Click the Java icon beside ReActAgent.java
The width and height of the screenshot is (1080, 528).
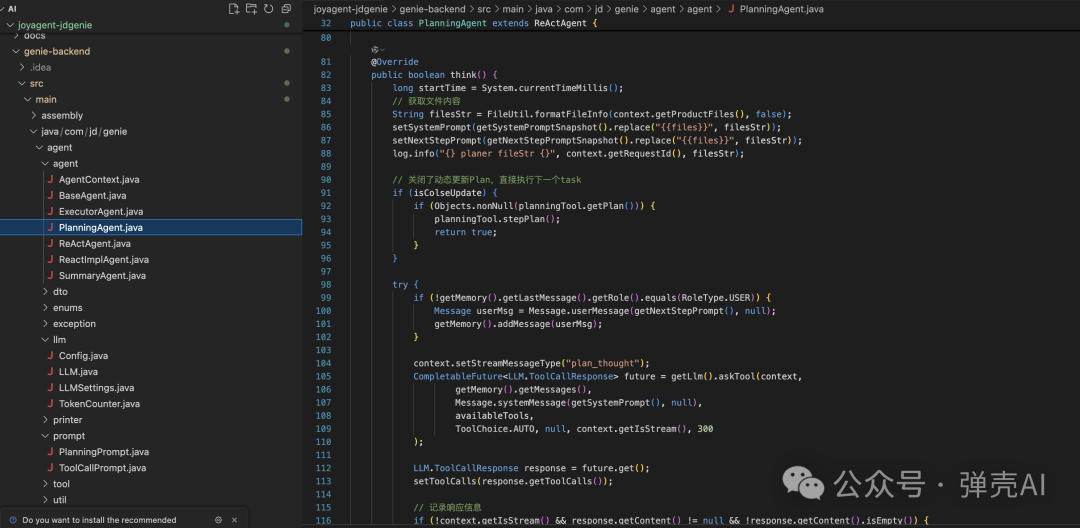click(50, 244)
